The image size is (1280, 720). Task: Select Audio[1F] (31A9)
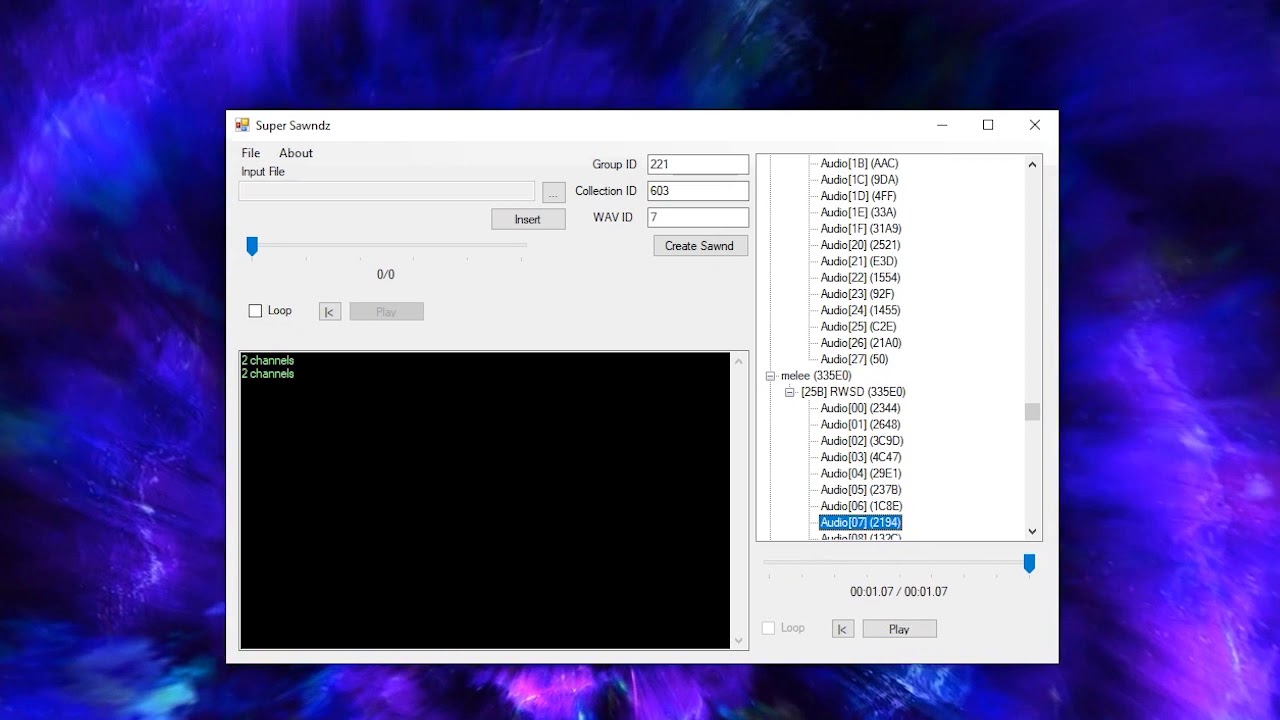(x=861, y=229)
